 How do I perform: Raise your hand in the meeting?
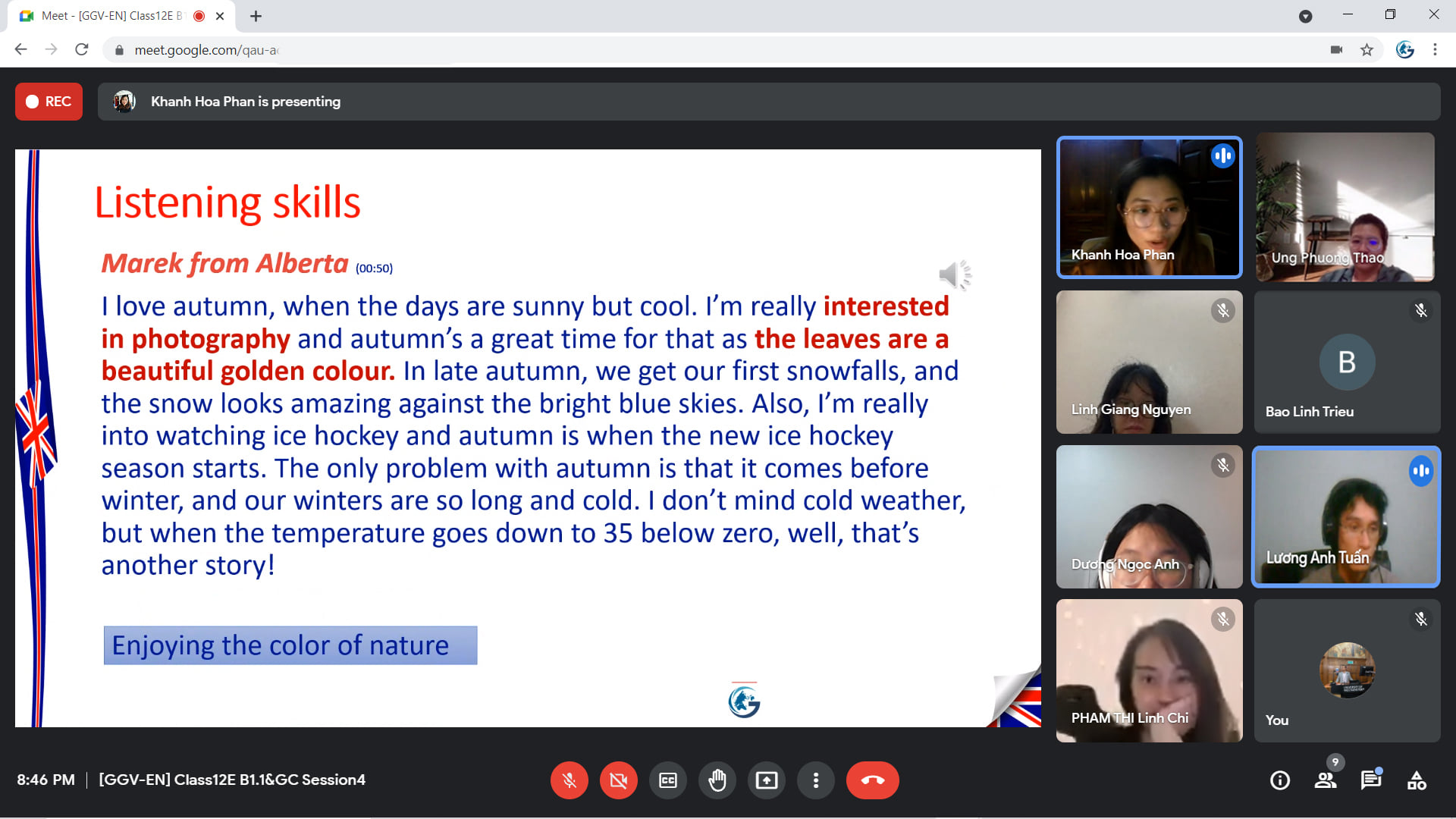click(717, 780)
